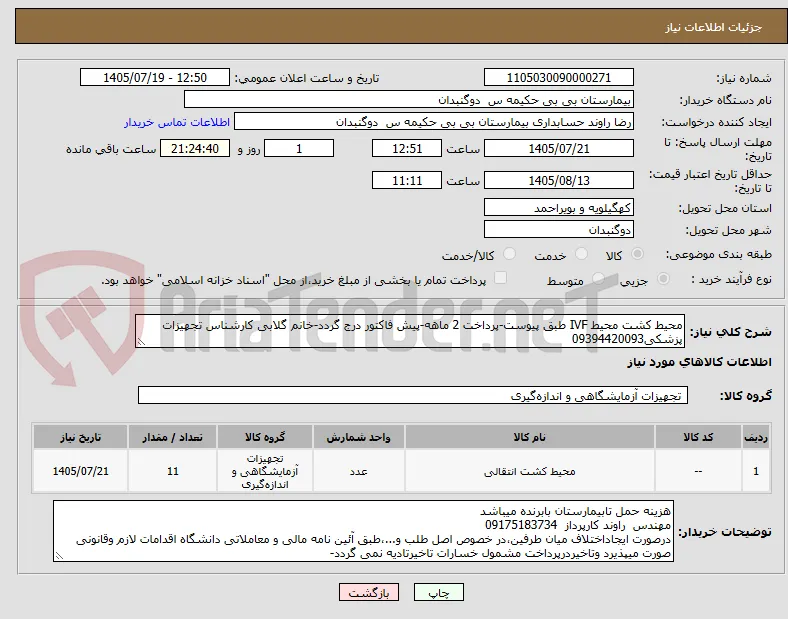Click the general need description textarea
The height and width of the screenshot is (619, 788).
tap(410, 332)
